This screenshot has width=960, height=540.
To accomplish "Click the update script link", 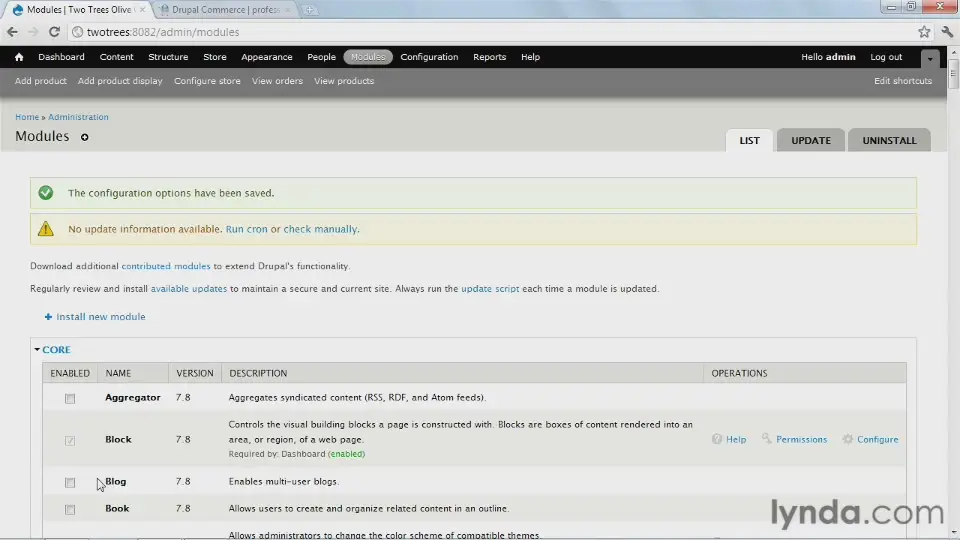I will point(490,289).
